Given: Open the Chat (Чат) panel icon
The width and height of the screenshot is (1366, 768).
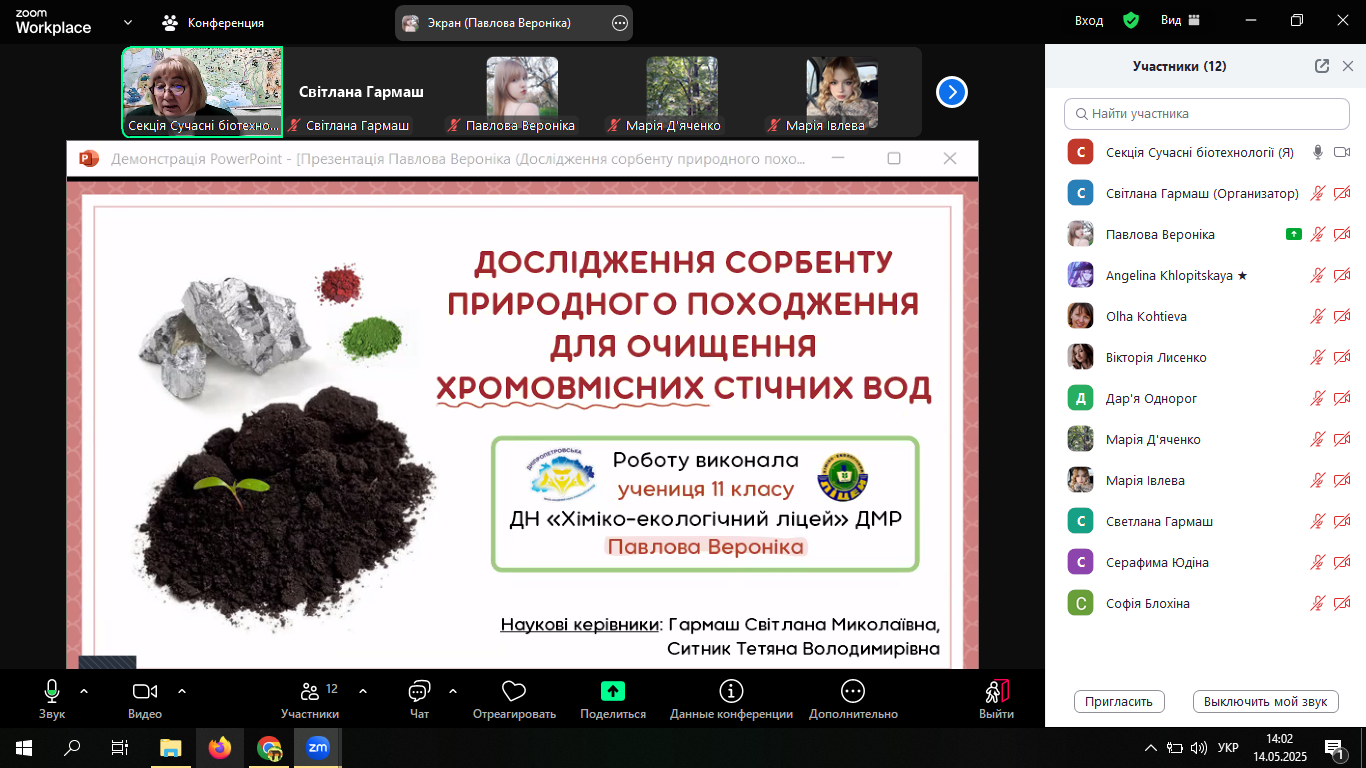Looking at the screenshot, I should tap(419, 691).
